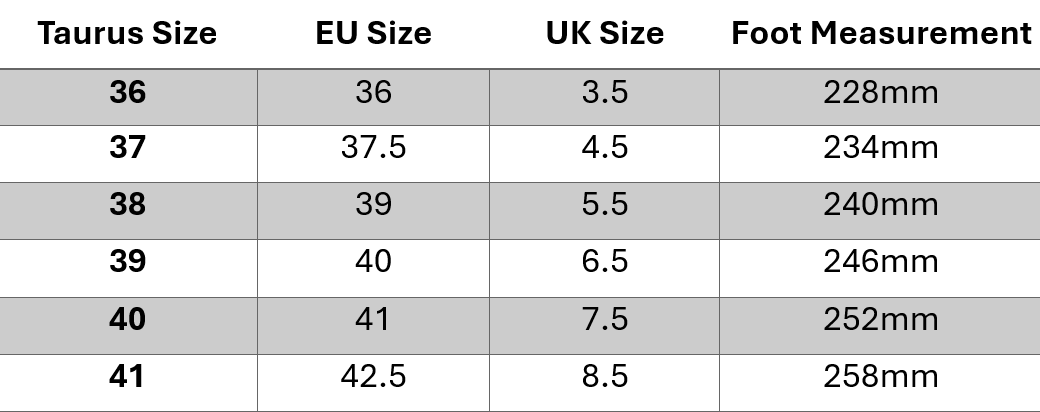This screenshot has width=1040, height=412.
Task: Click the 252mm foot measurement cell
Action: 880,320
